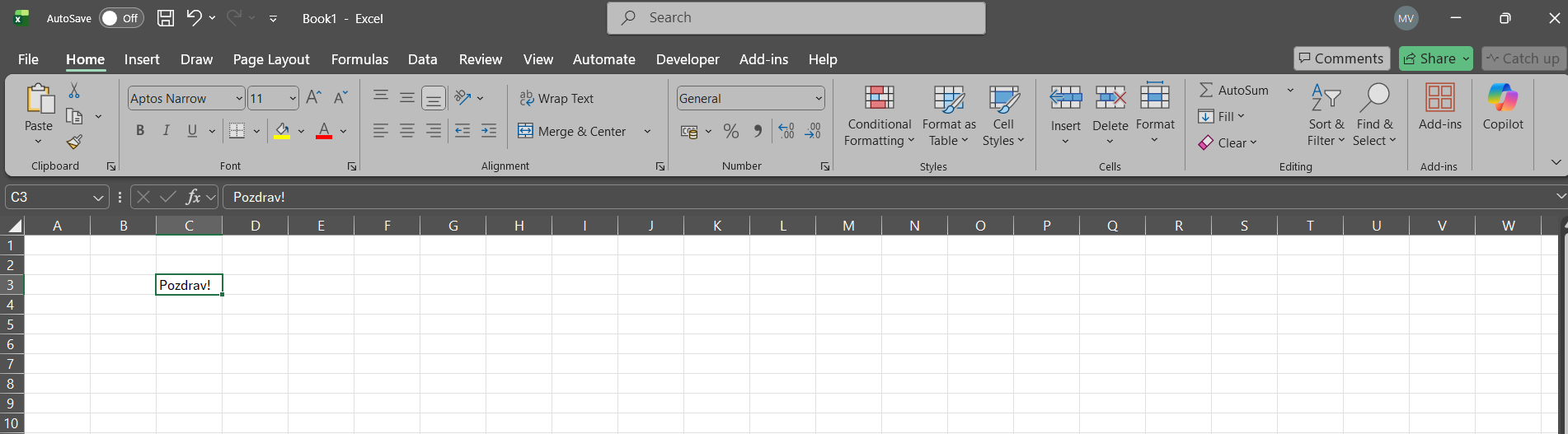Viewport: 1568px width, 434px height.
Task: Open the font name Aptos Narrow dropdown
Action: pos(239,98)
